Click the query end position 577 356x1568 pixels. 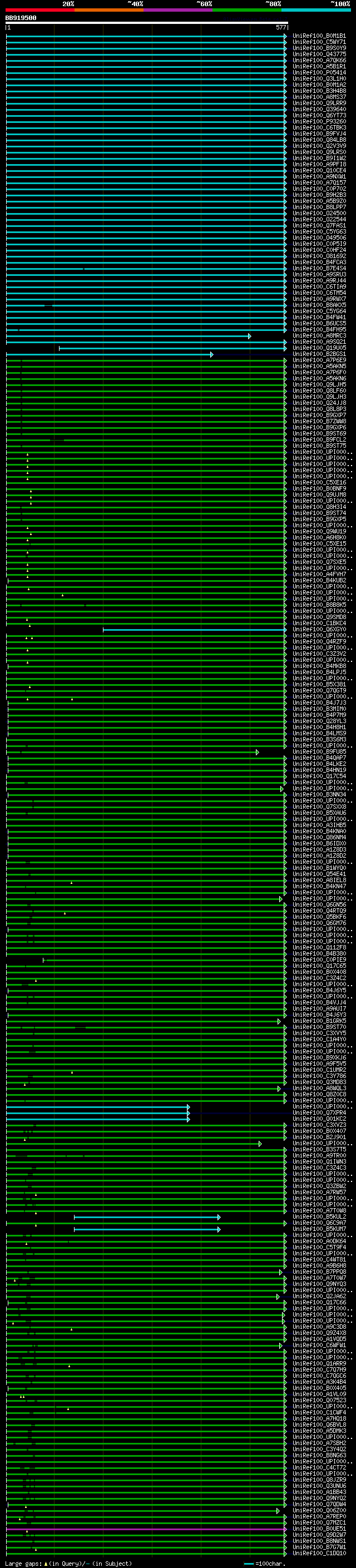(x=280, y=27)
